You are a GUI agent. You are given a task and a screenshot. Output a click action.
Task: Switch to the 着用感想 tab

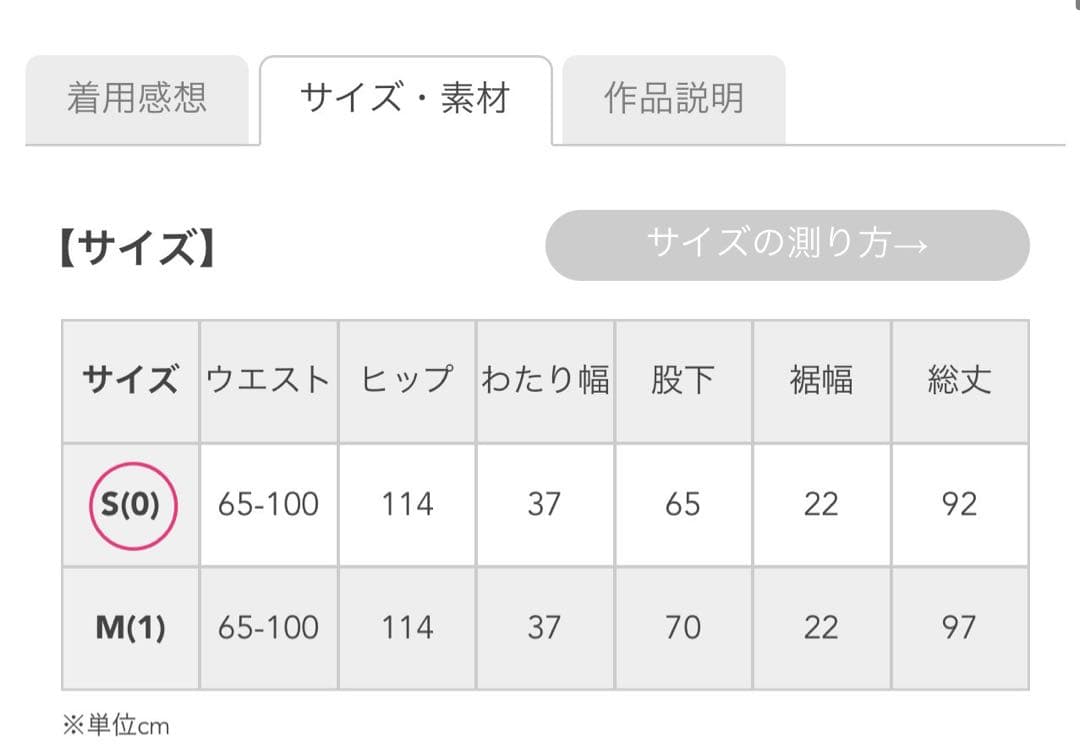point(139,98)
